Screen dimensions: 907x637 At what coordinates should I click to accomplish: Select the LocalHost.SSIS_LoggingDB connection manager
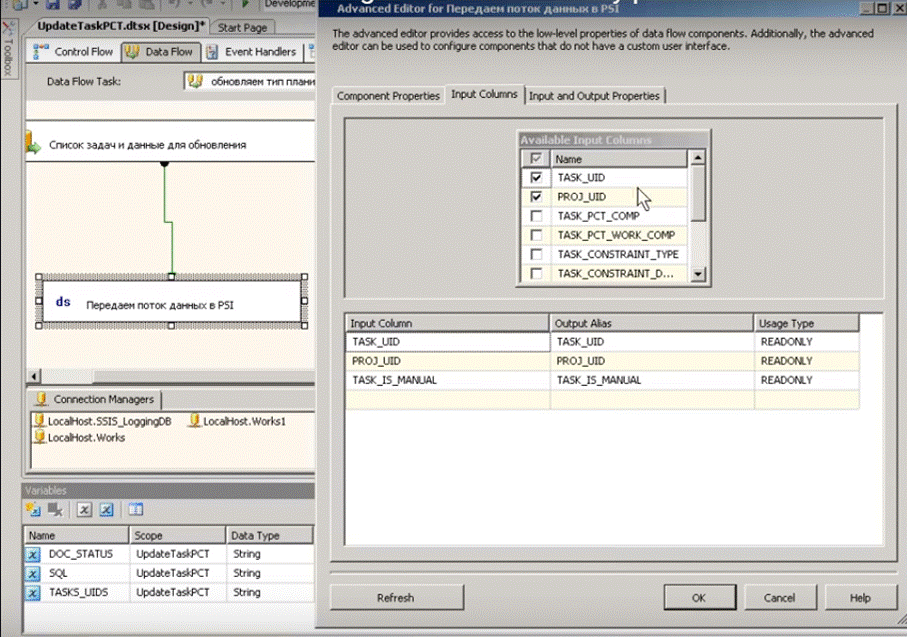103,421
